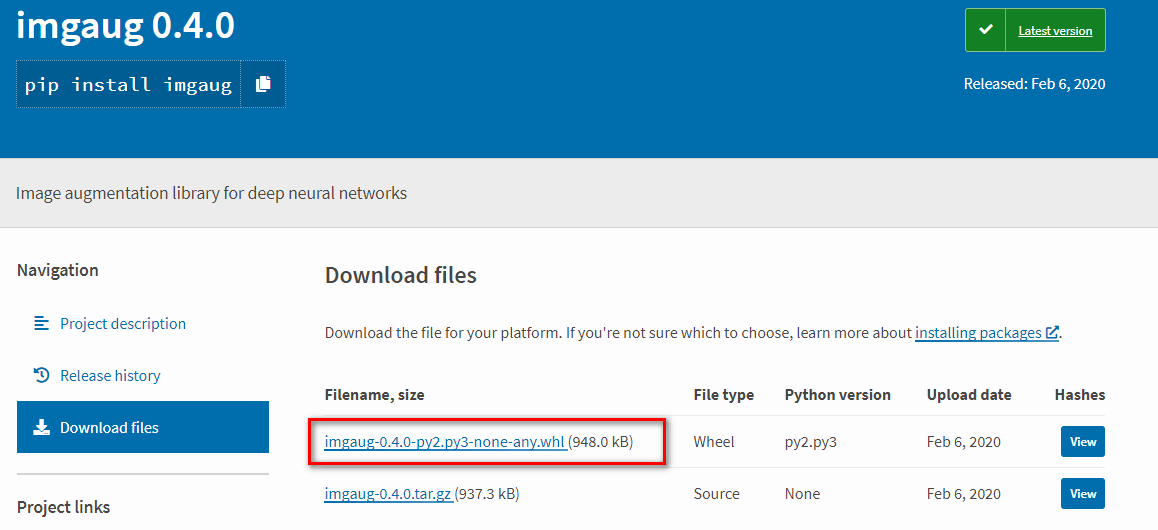Download imgaug-0.4.0.tar.gz source file
Viewport: 1158px width, 530px height.
pos(388,494)
